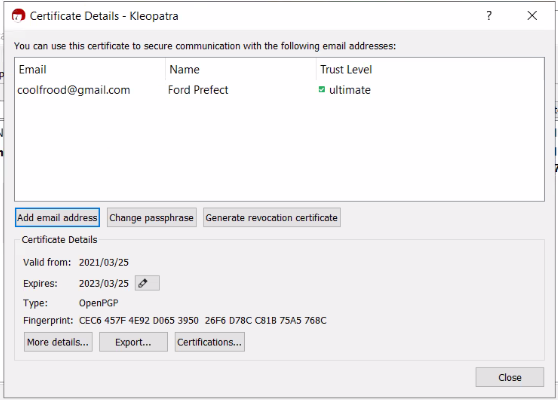This screenshot has width=558, height=400.
Task: Click the 2023/03/25 expiry date value
Action: pos(104,284)
